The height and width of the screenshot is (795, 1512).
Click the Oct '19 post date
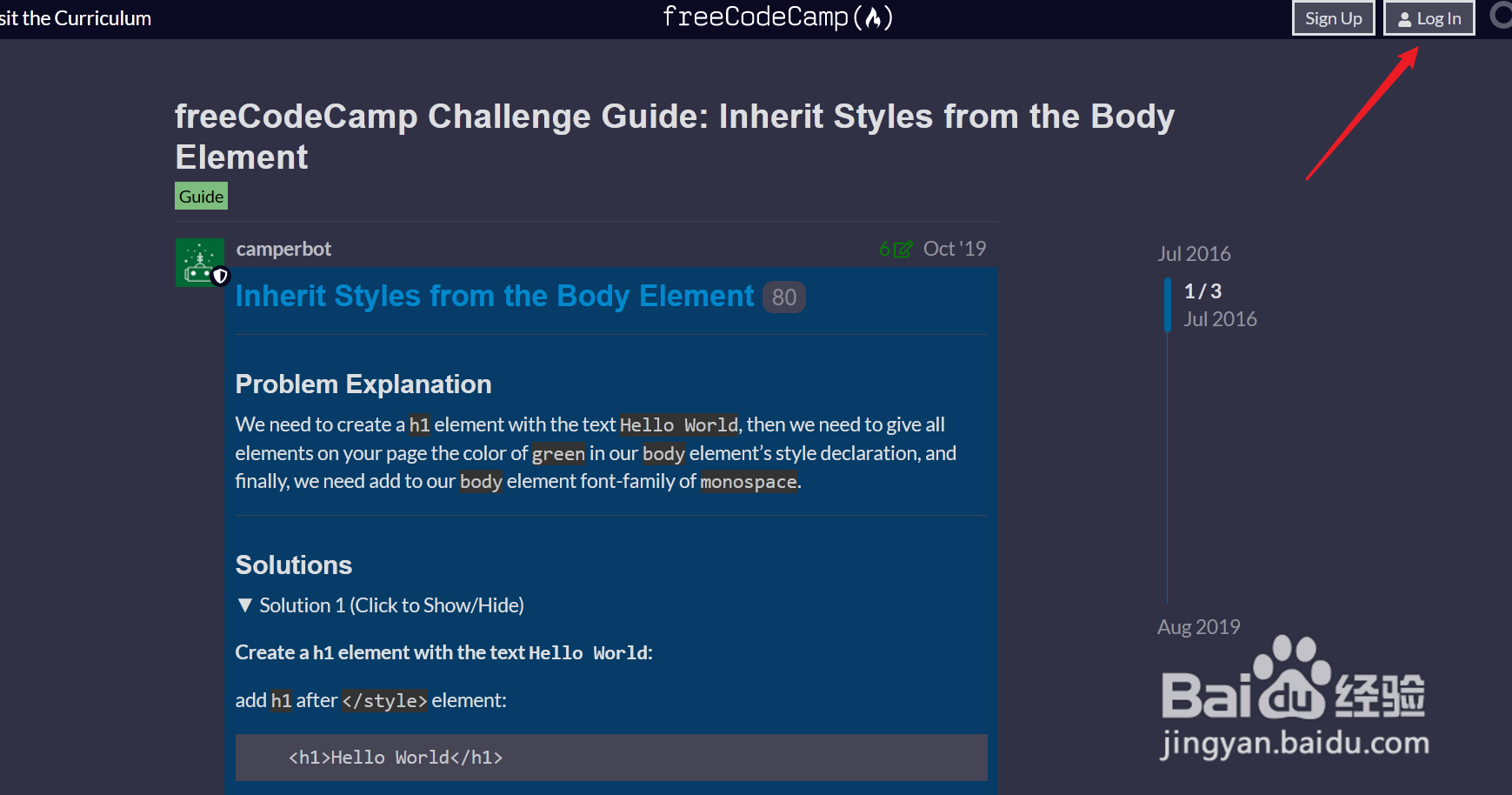(955, 249)
